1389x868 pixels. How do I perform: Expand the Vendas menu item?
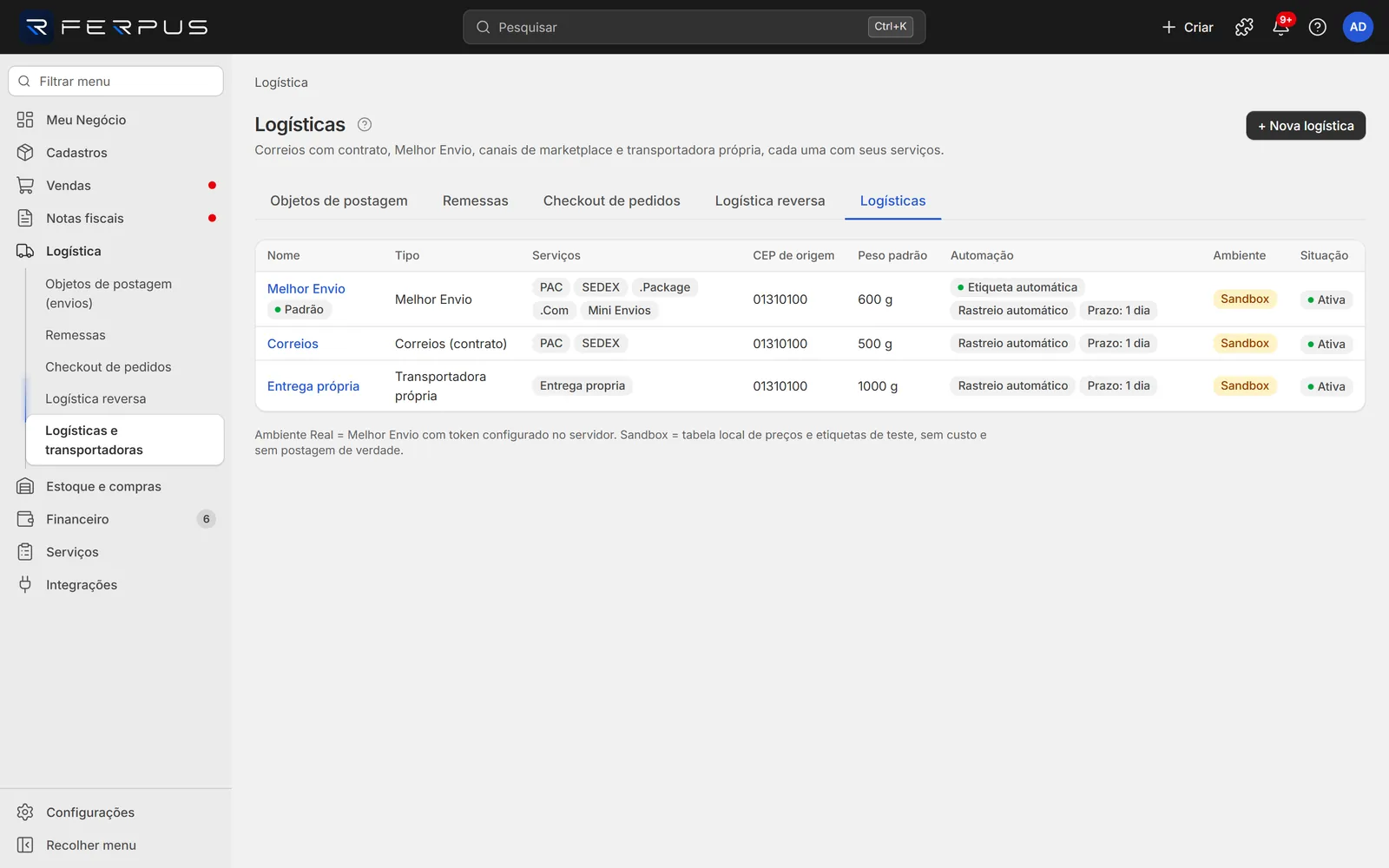(x=115, y=186)
